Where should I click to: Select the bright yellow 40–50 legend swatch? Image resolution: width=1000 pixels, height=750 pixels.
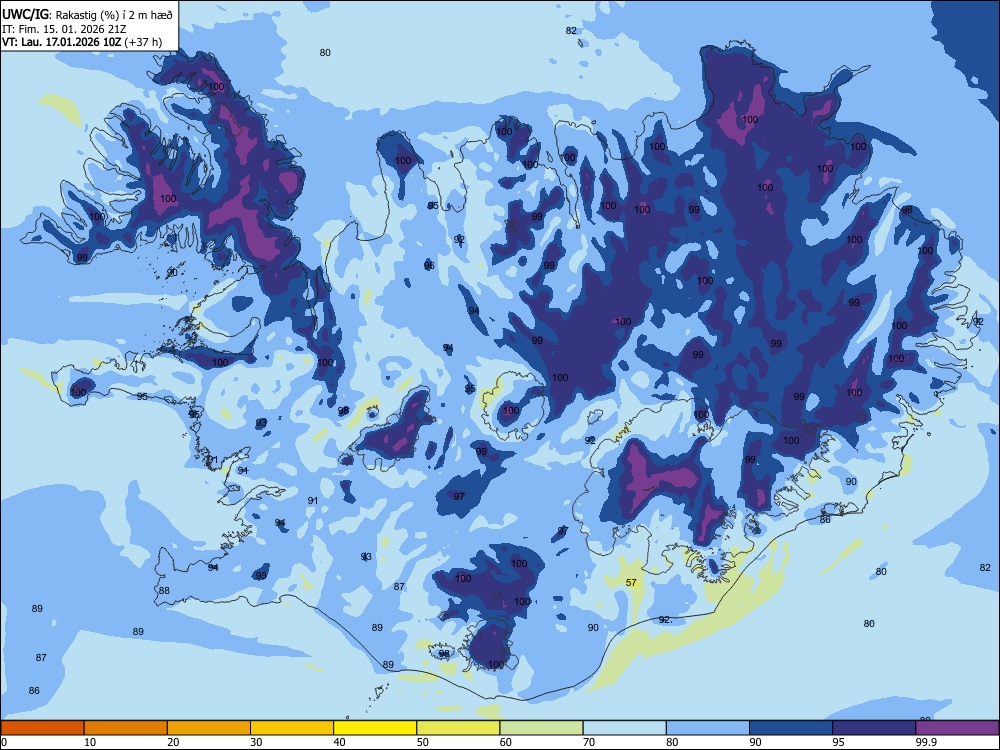pos(375,728)
